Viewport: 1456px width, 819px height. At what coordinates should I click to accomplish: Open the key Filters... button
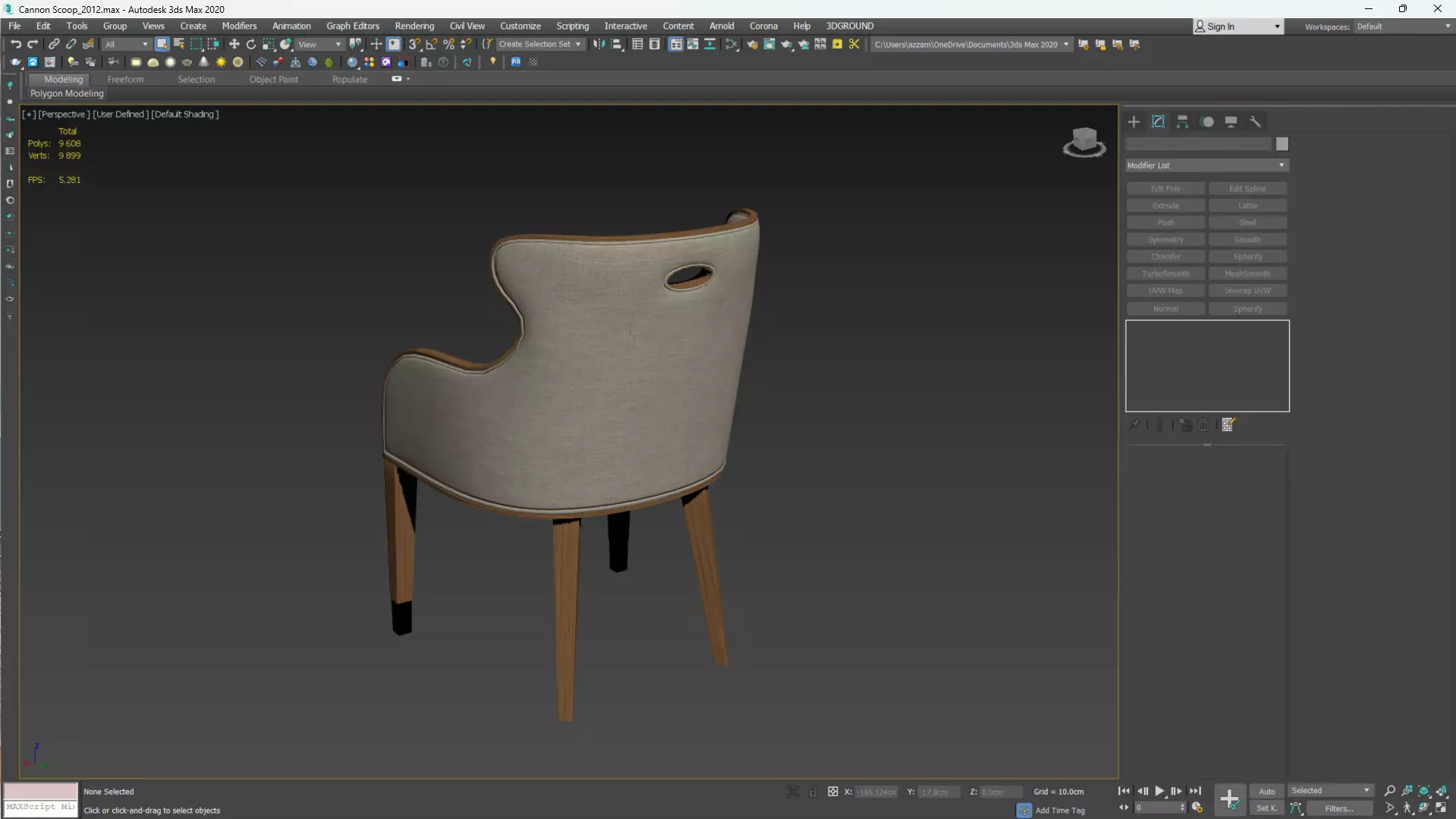click(1339, 808)
